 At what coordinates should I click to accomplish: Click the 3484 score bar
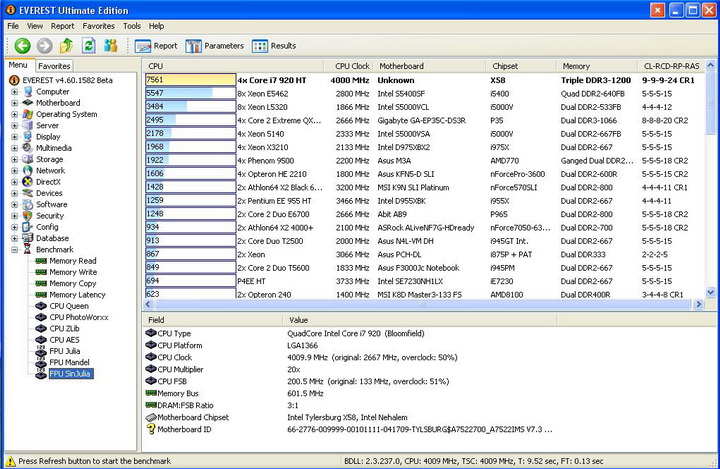point(191,107)
